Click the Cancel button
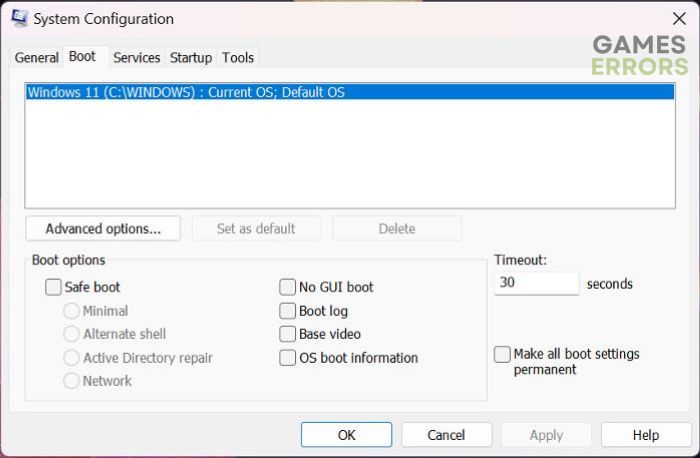Viewport: 700px width, 458px height. tap(446, 435)
